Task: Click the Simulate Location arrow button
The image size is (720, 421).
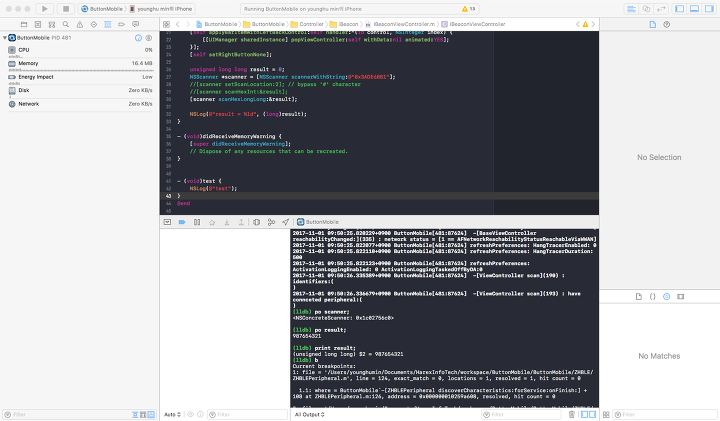Action: [286, 222]
